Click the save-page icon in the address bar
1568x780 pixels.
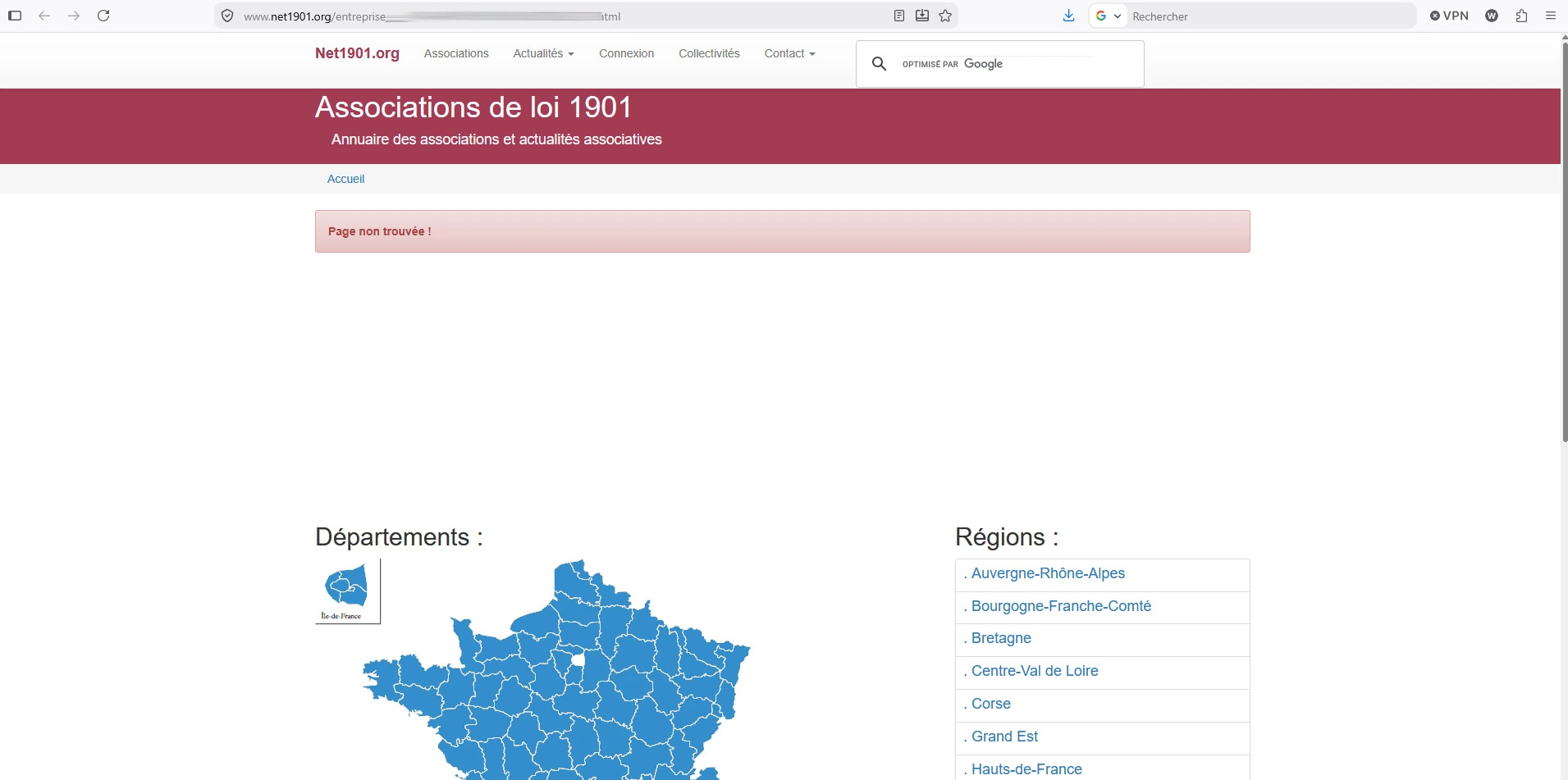point(922,16)
